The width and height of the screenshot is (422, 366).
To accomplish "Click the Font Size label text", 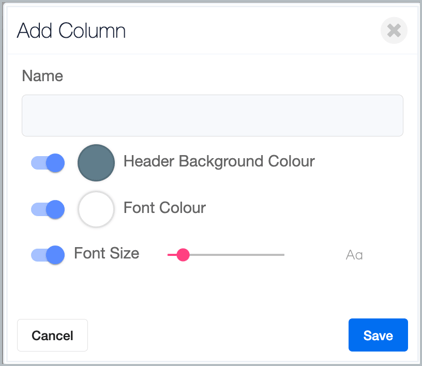I will [106, 253].
